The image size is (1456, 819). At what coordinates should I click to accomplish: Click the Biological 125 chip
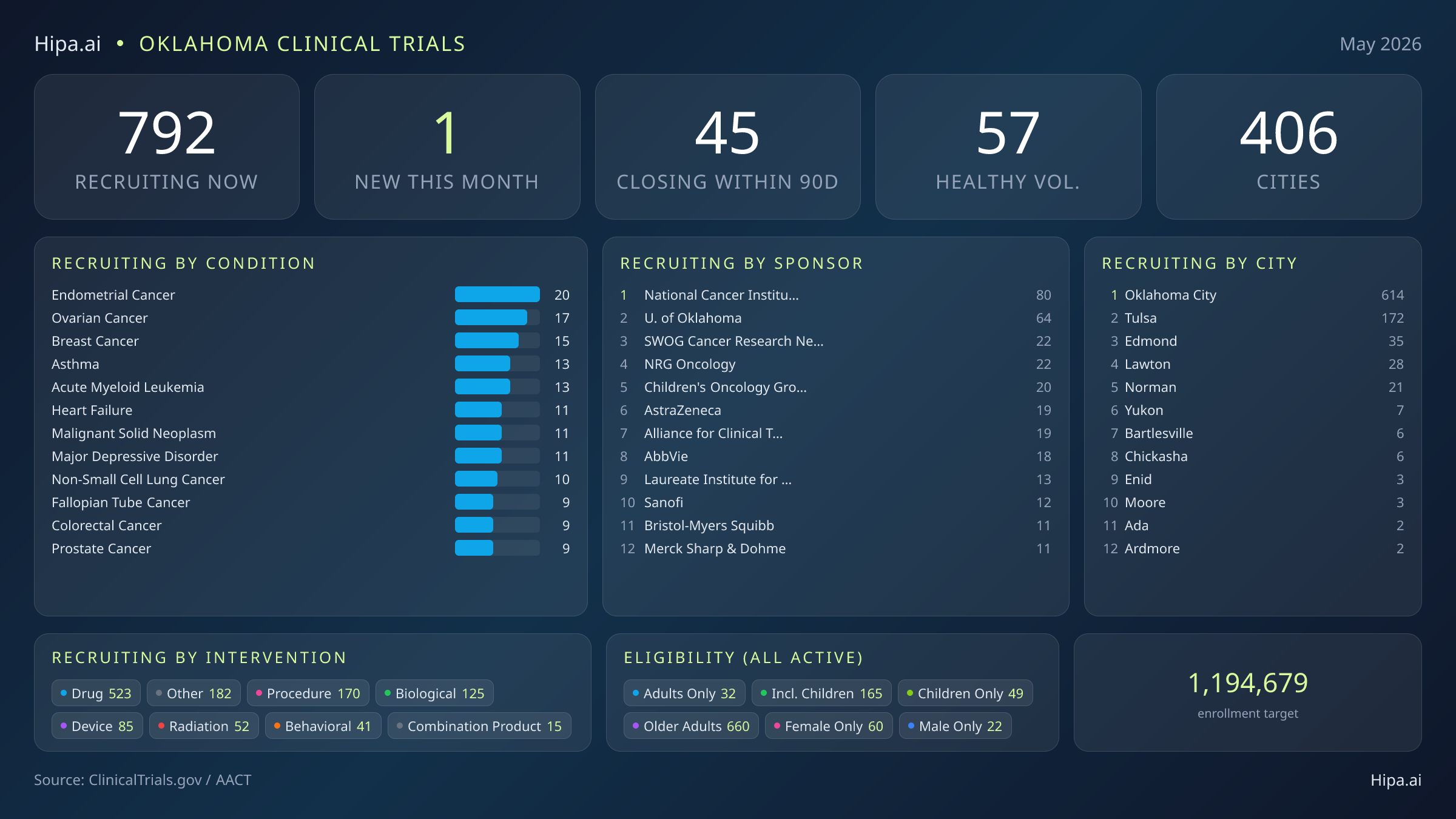[434, 693]
